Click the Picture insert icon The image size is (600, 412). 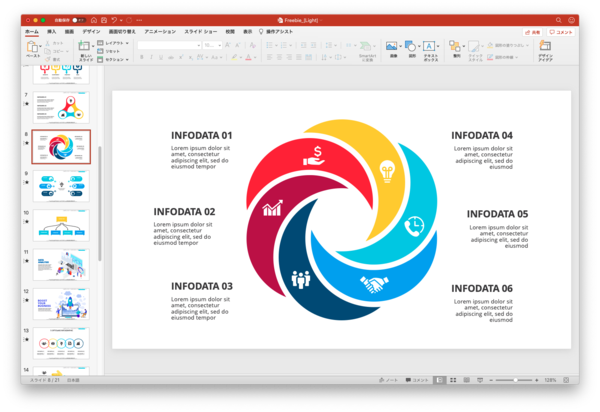[392, 47]
